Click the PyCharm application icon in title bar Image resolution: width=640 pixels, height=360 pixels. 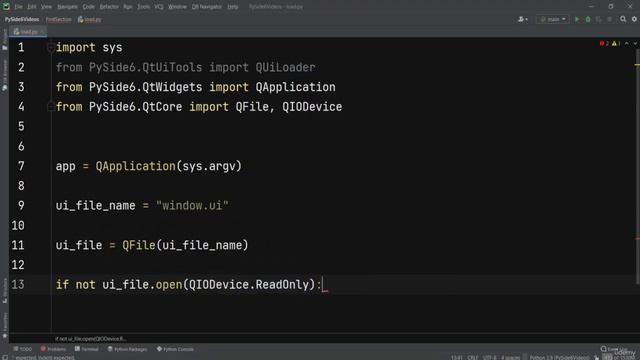[x=6, y=6]
